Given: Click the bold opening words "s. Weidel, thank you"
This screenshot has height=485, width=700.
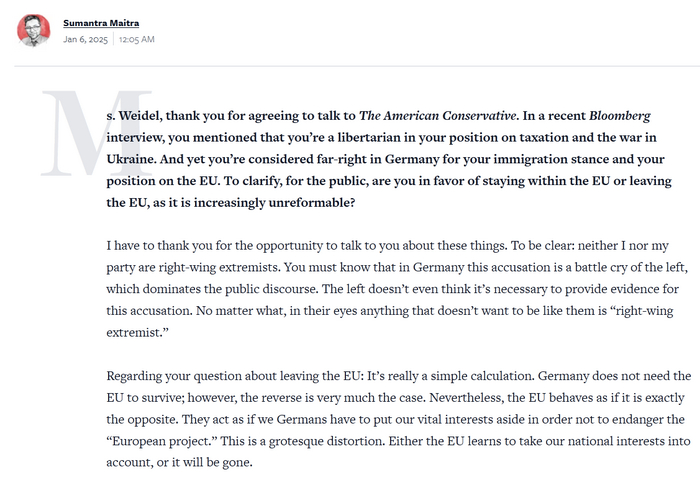Looking at the screenshot, I should pyautogui.click(x=163, y=115).
